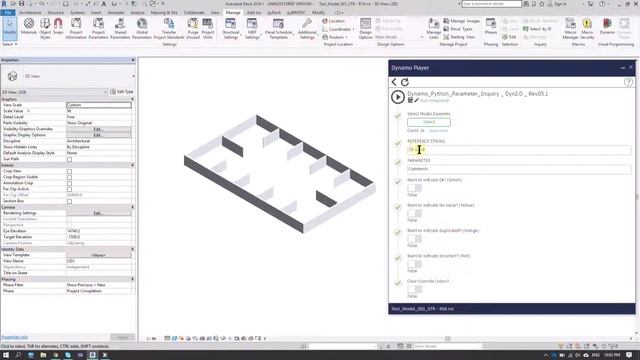Image resolution: width=640 pixels, height=360 pixels.
Task: Expand Additional Settings dropdown
Action: (x=307, y=28)
